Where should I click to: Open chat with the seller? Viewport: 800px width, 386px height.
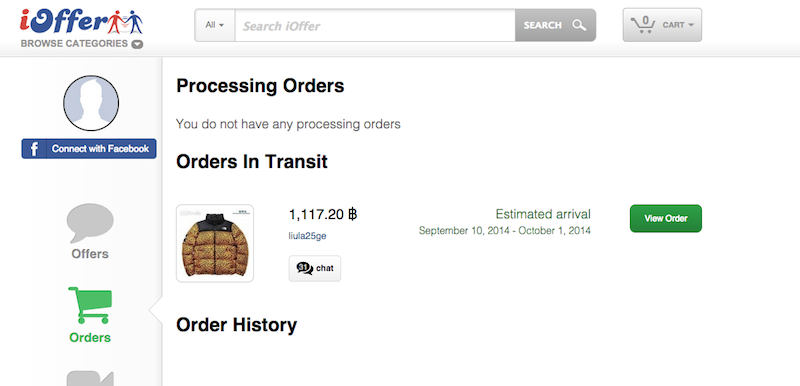click(x=315, y=268)
